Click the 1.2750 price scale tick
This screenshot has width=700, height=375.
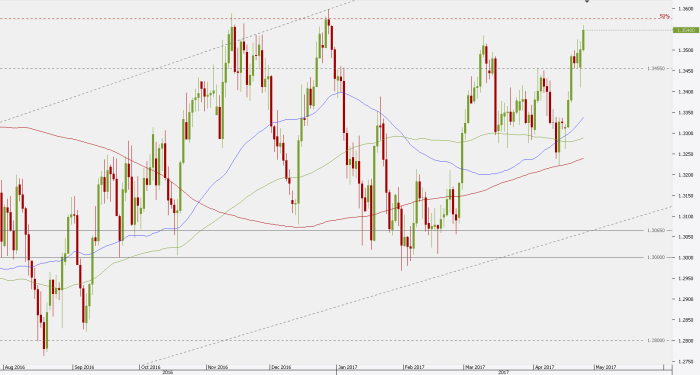[685, 361]
